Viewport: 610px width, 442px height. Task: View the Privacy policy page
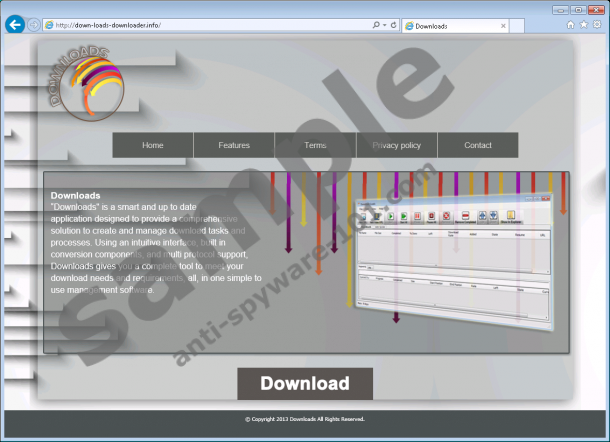(397, 145)
